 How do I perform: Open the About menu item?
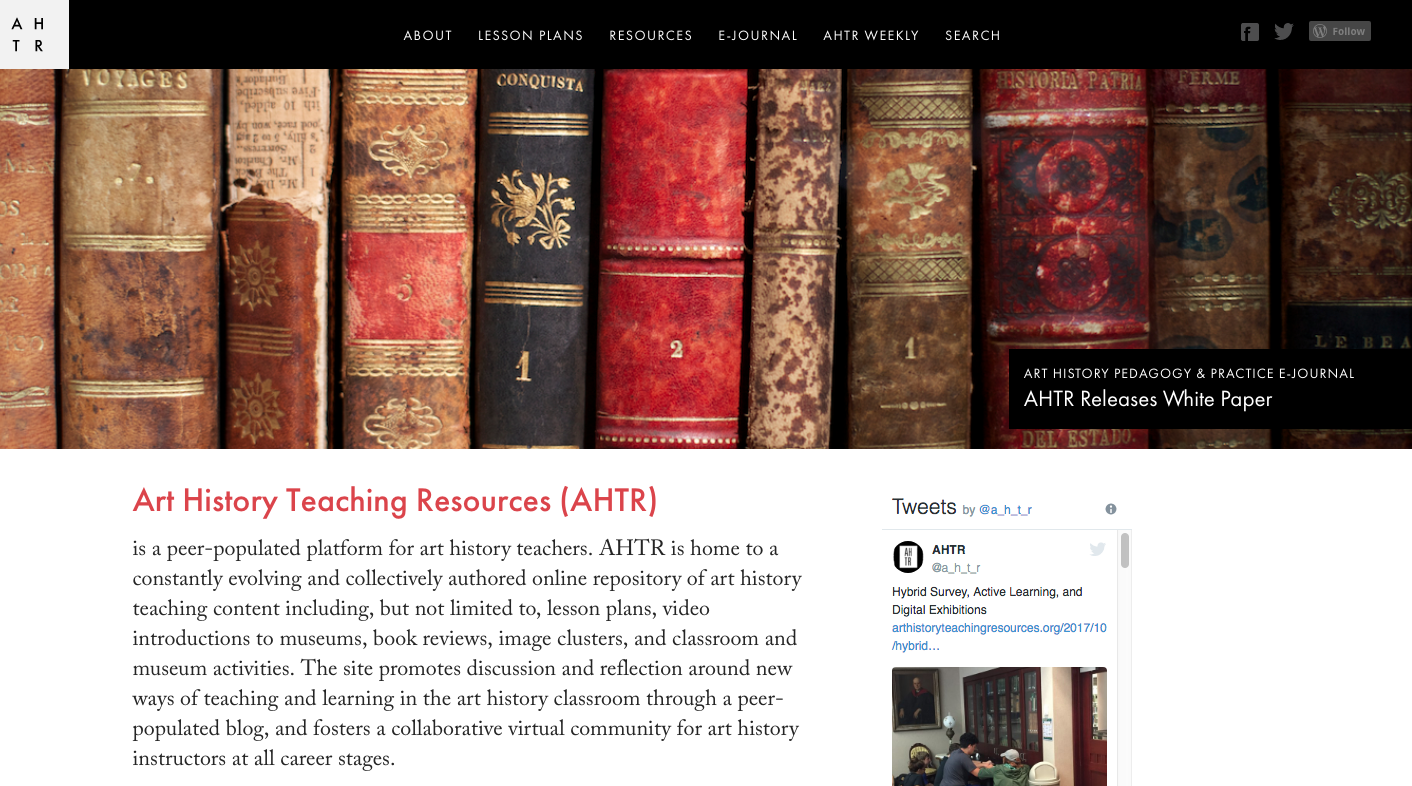point(428,35)
